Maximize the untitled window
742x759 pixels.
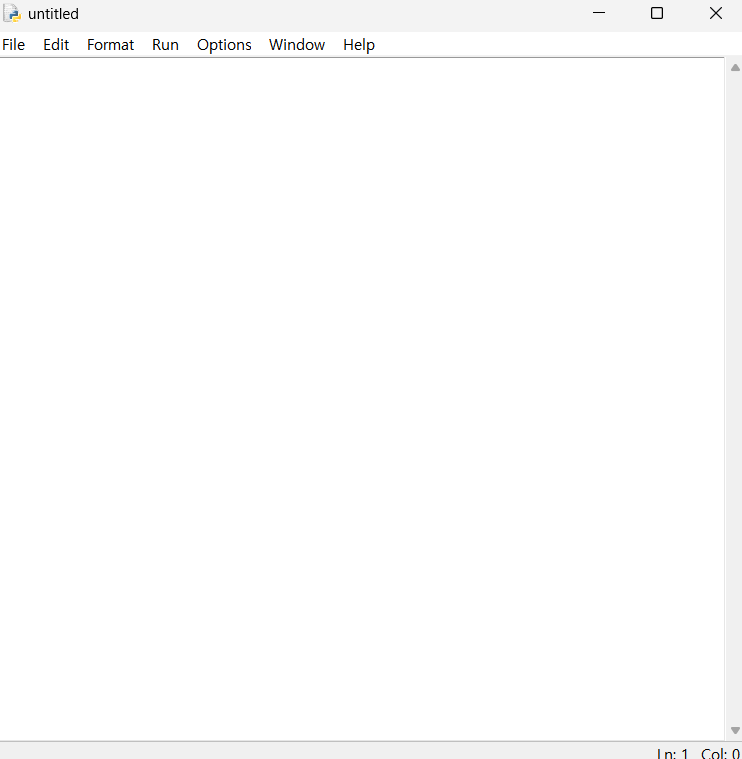(657, 13)
